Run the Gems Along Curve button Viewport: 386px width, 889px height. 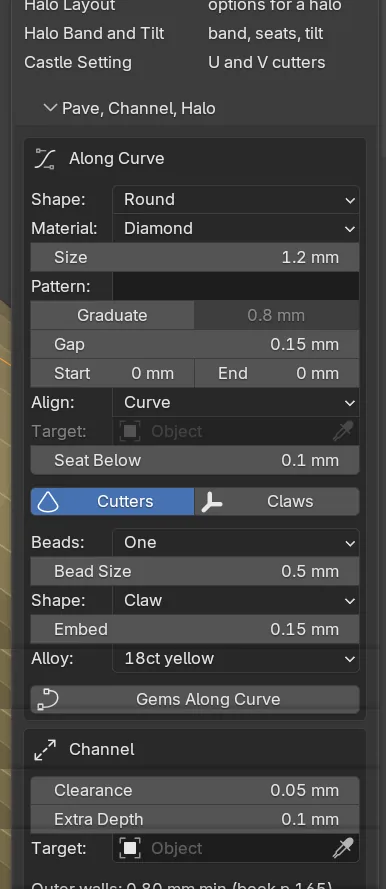[195, 700]
